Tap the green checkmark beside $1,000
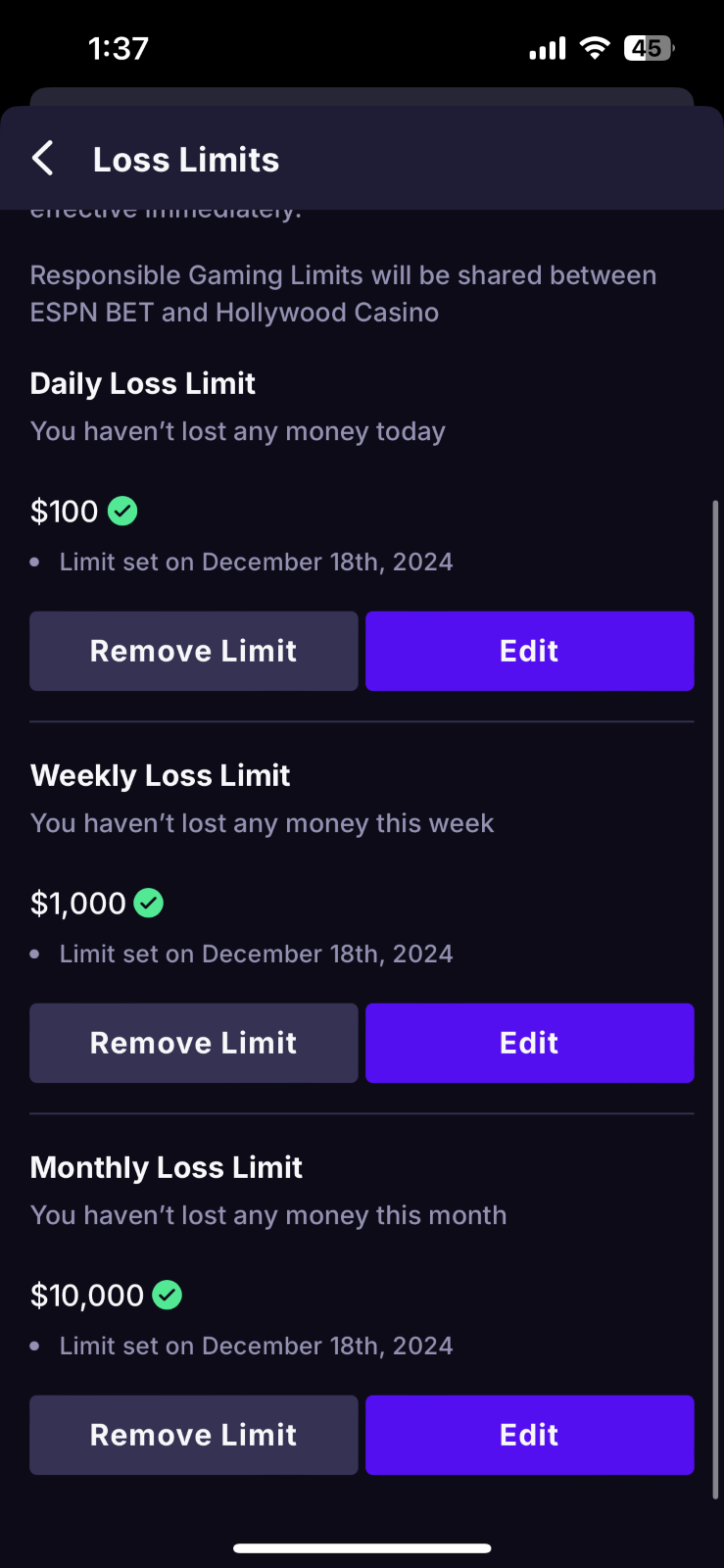The height and width of the screenshot is (1568, 724). click(149, 903)
